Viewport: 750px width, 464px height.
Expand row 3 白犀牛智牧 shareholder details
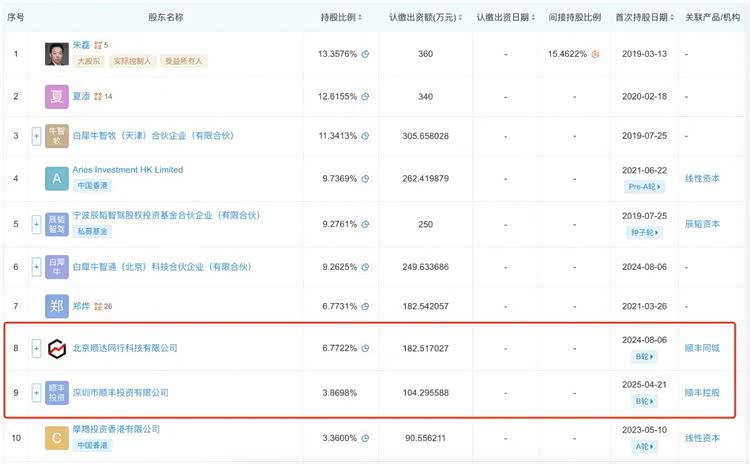[37, 135]
